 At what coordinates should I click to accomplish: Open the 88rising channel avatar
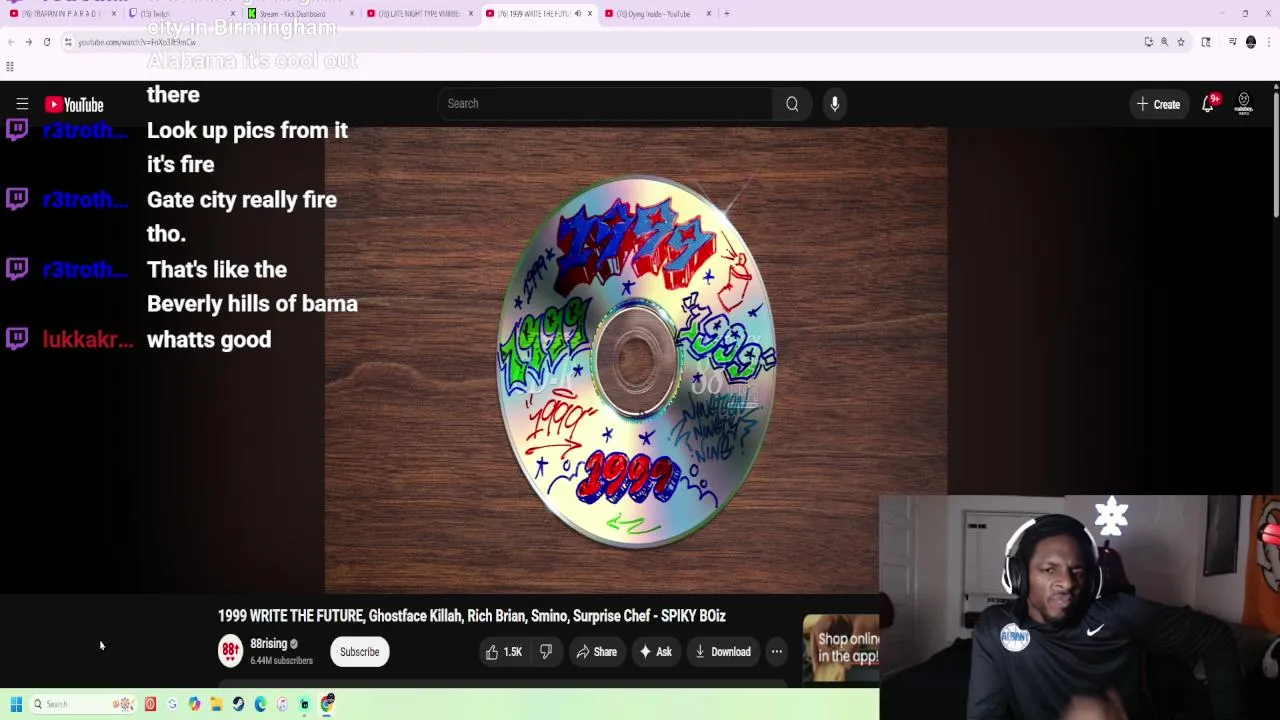230,651
